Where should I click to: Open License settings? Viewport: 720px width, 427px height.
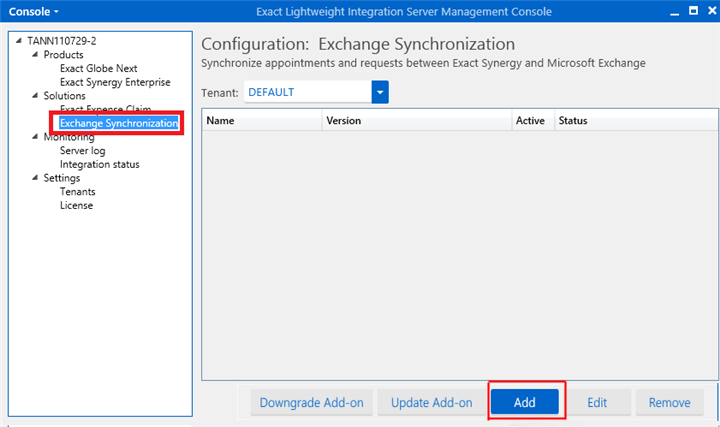[x=76, y=205]
